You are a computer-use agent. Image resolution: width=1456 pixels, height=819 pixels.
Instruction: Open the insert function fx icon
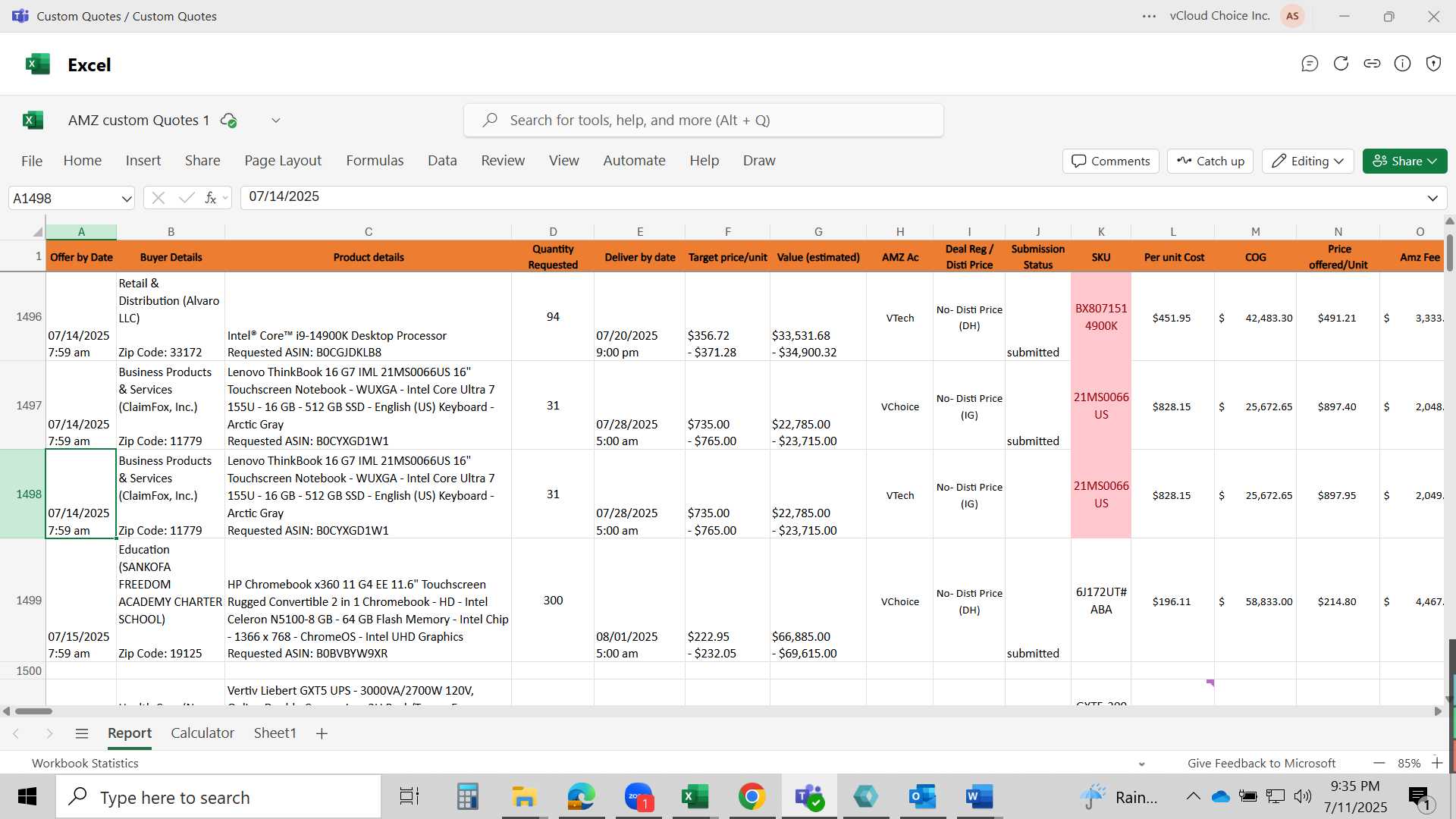210,198
